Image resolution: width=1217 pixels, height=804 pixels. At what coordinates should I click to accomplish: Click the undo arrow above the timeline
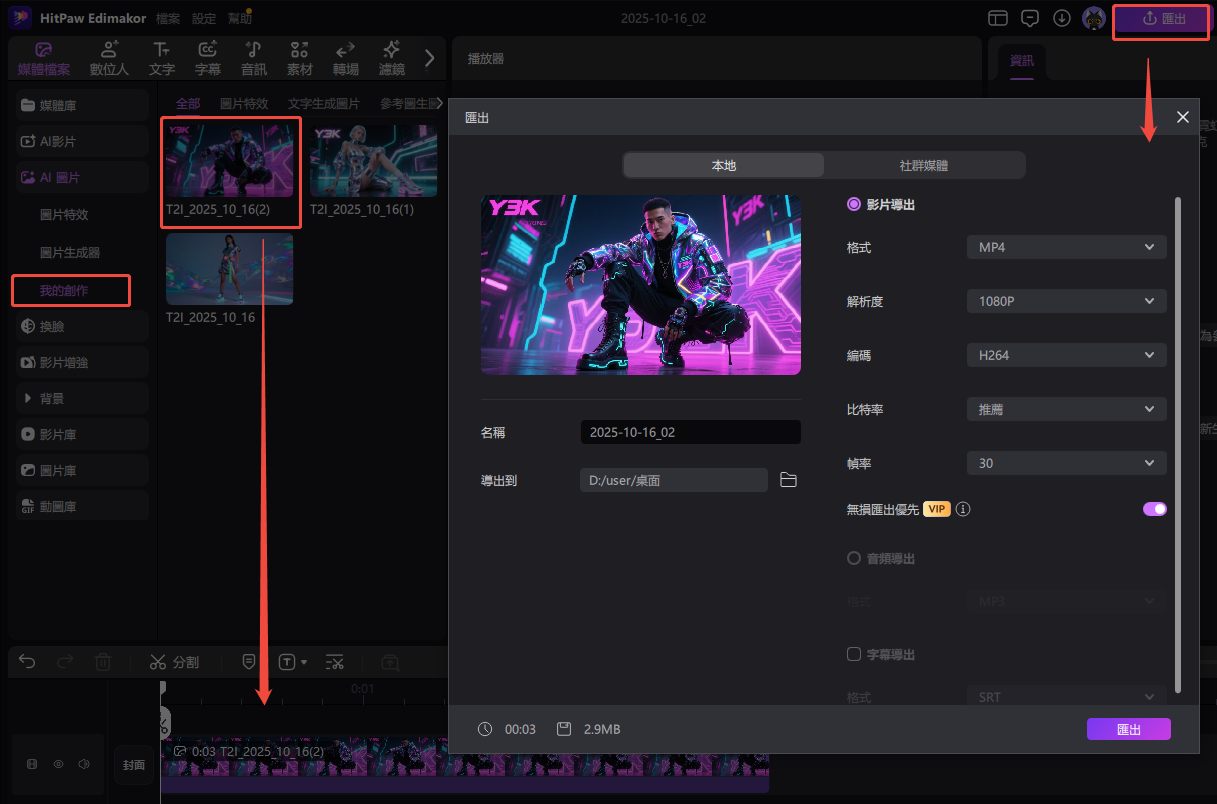pos(28,662)
